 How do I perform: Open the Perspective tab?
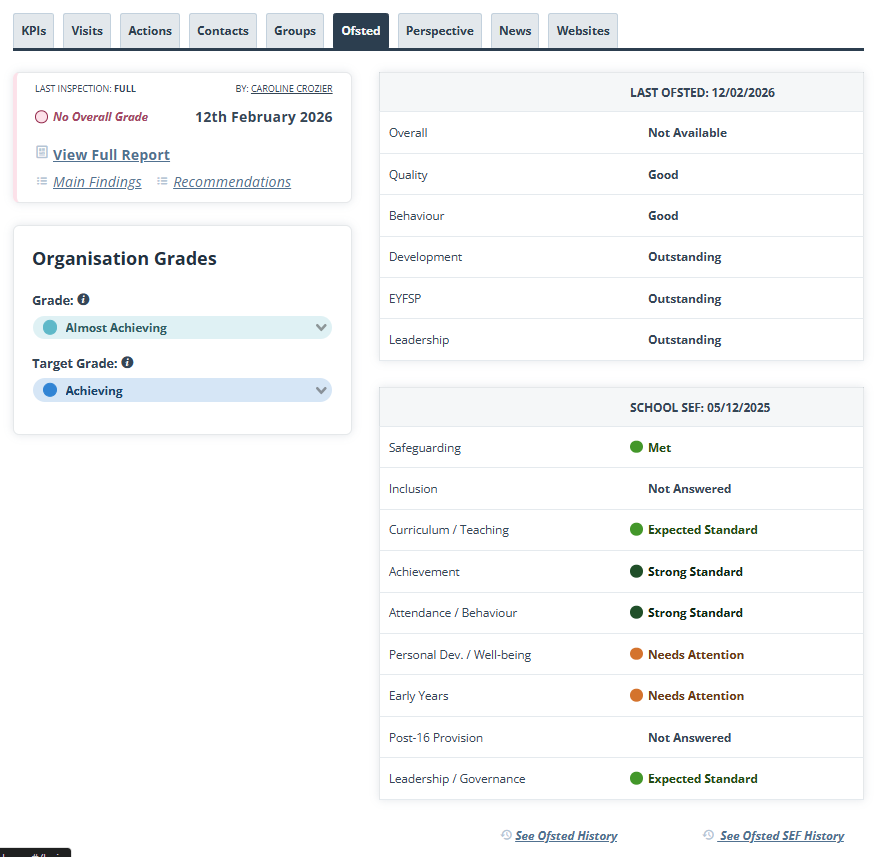[x=440, y=31]
